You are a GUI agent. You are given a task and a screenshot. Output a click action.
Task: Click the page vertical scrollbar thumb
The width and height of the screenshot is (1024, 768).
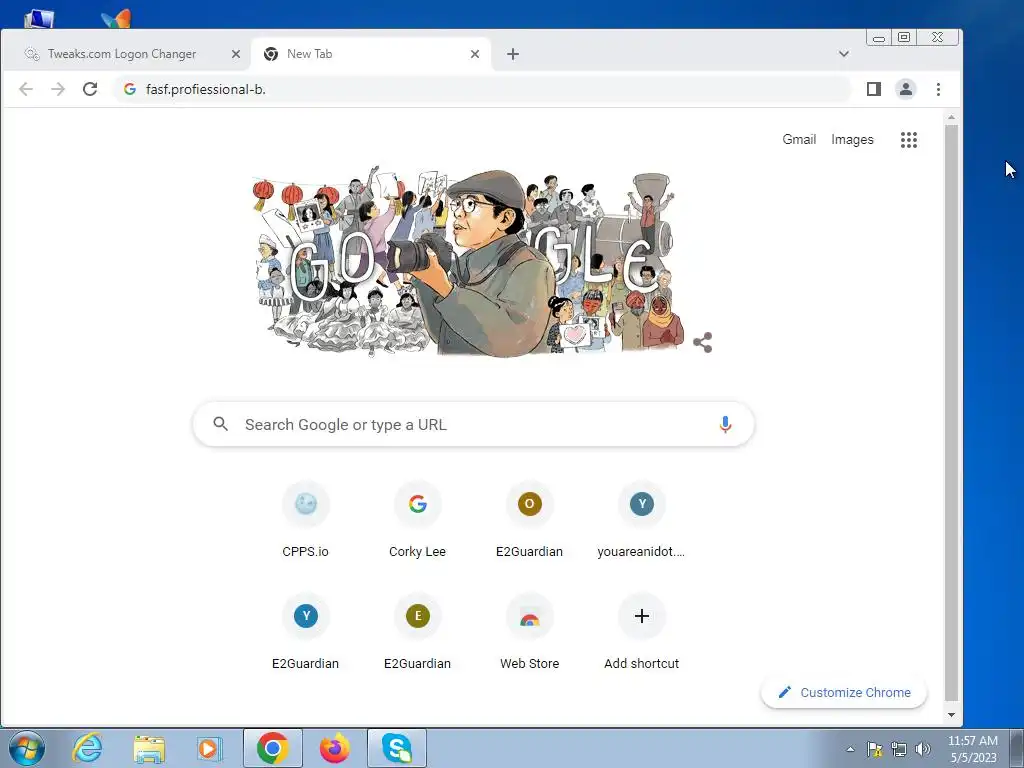pyautogui.click(x=952, y=413)
